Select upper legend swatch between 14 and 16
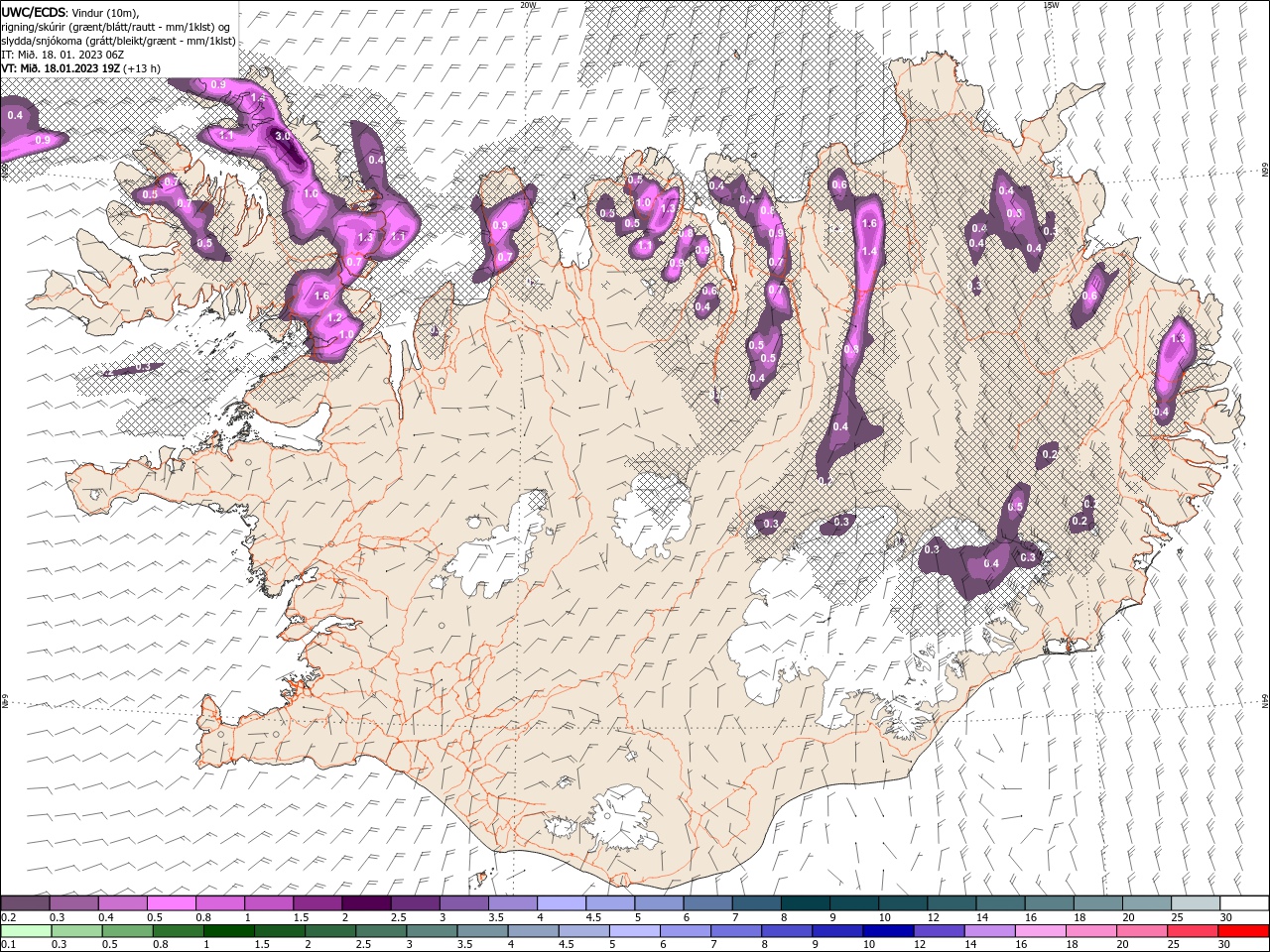This screenshot has width=1270, height=952. (x=1001, y=903)
